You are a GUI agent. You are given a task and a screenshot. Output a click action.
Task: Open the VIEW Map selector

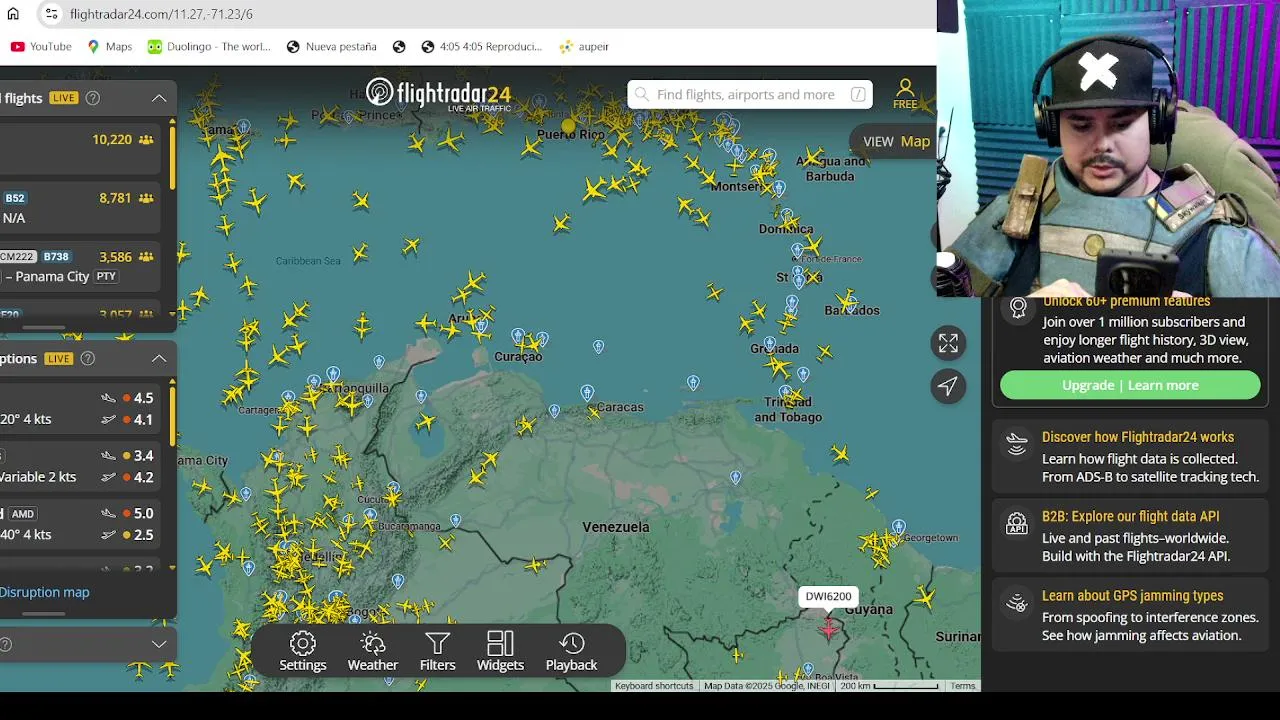[x=896, y=141]
